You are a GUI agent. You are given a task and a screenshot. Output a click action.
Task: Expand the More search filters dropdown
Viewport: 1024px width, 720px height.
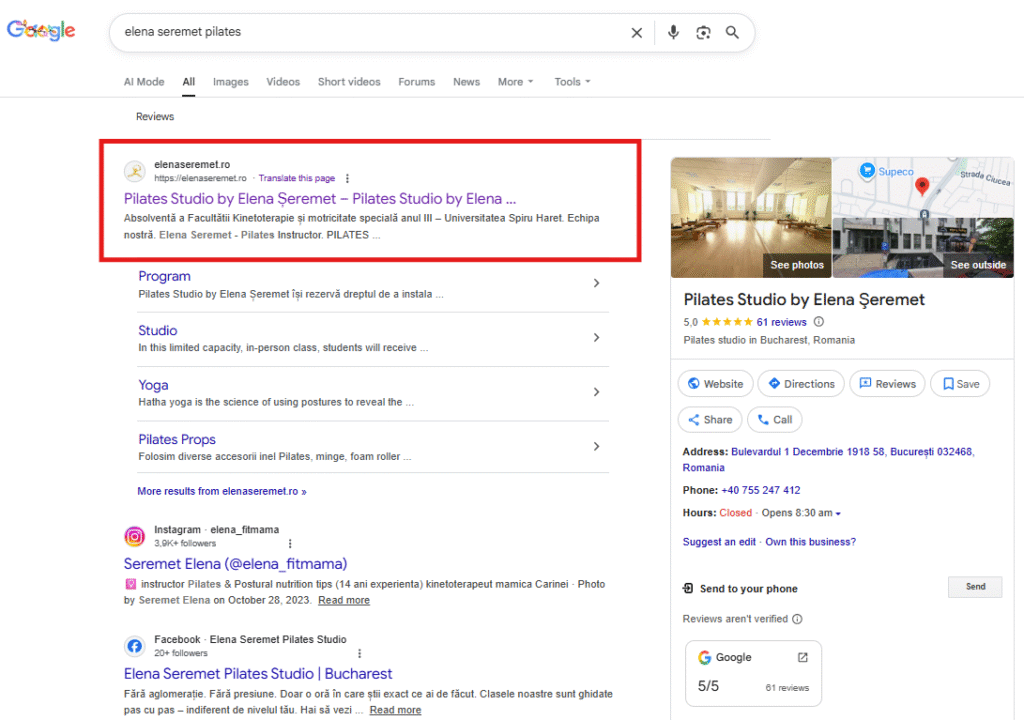[515, 82]
